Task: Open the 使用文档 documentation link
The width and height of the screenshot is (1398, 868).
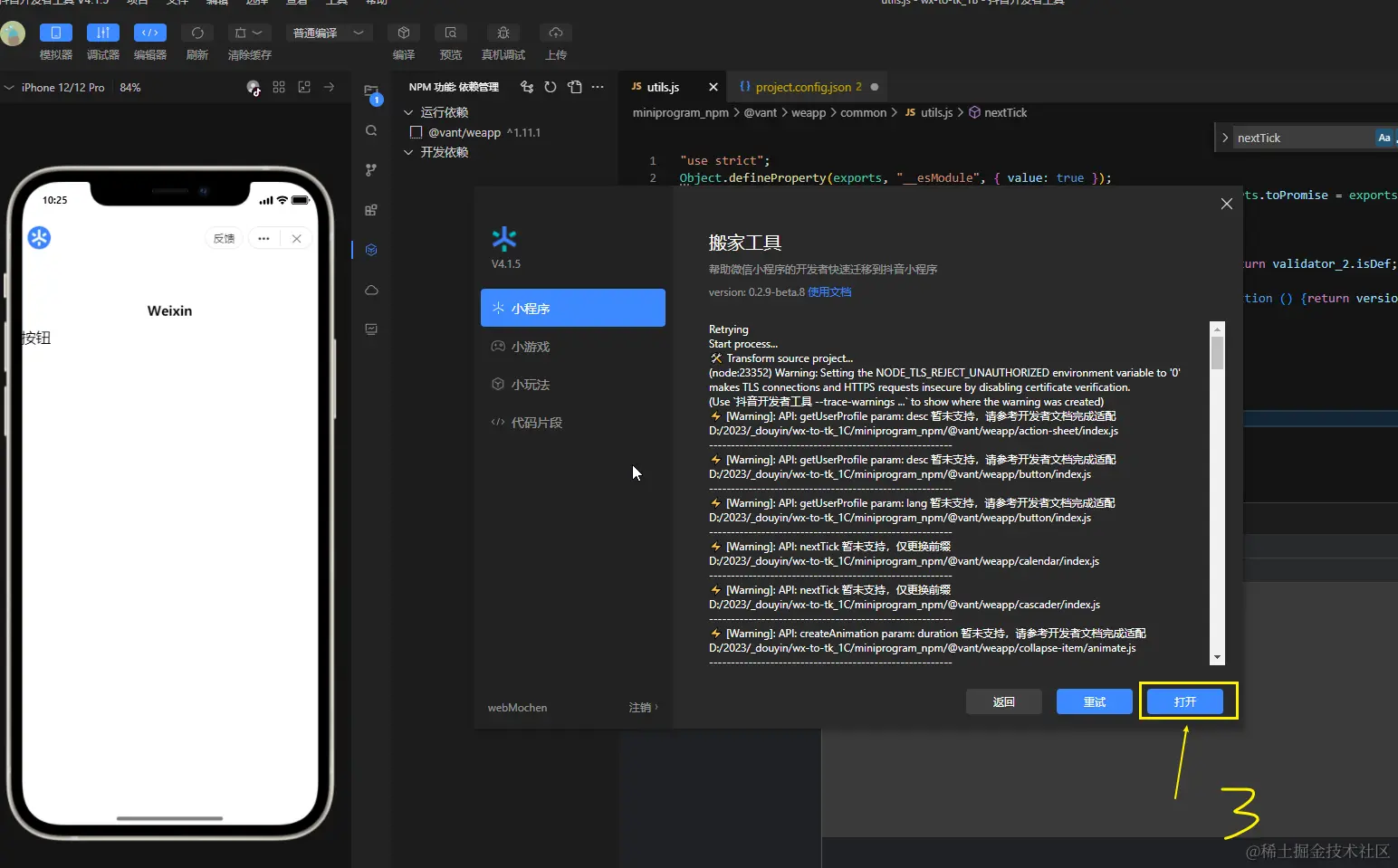Action: pos(829,292)
